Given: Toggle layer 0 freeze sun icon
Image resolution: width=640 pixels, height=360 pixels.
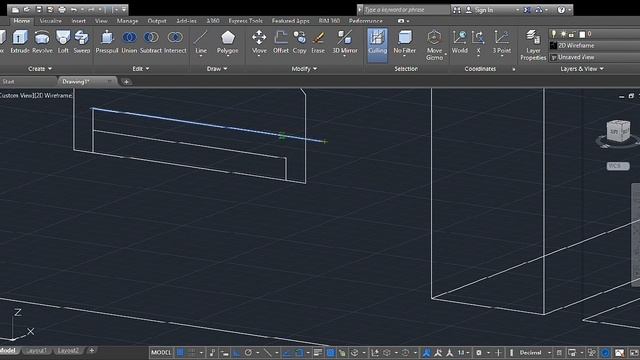Looking at the screenshot, I should tap(563, 34).
